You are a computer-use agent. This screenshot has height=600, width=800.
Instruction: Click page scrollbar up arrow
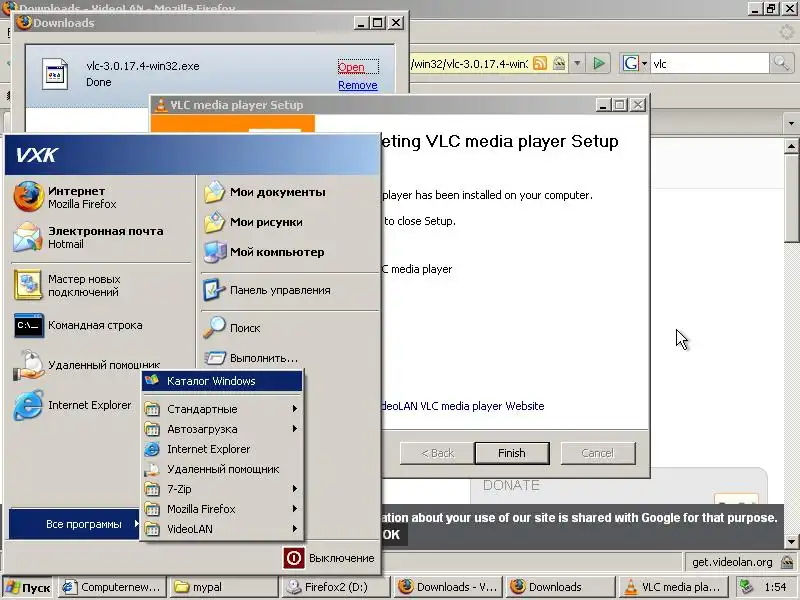point(791,146)
